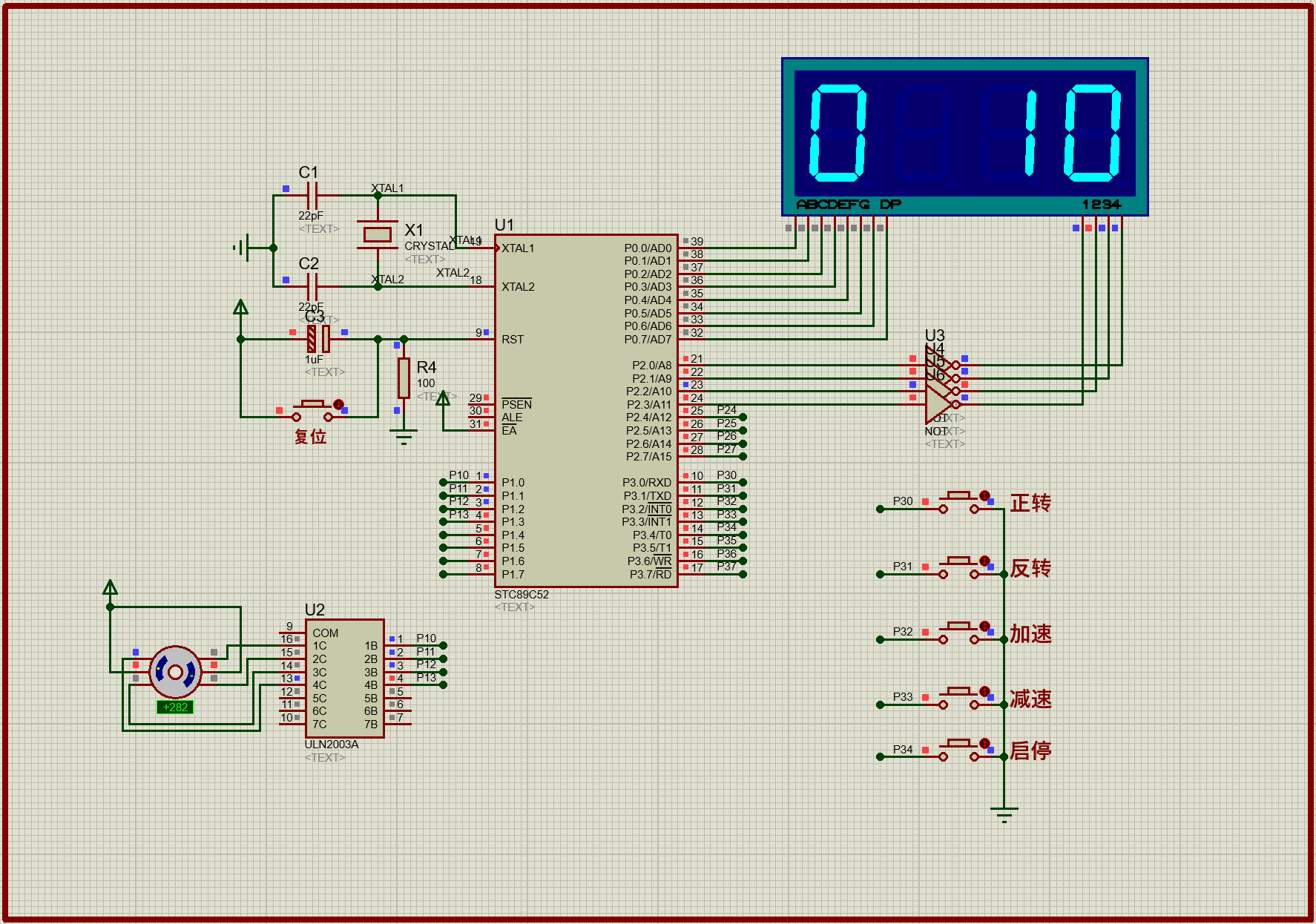Click the XTAL1 pin label on U1
The image size is (1316, 924).
pos(518,248)
